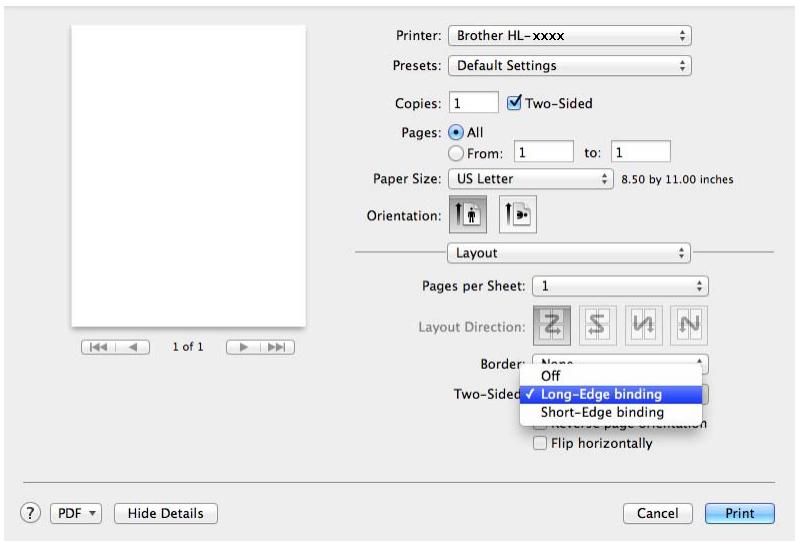Click Hide Details button
798x543 pixels.
pyautogui.click(x=166, y=513)
